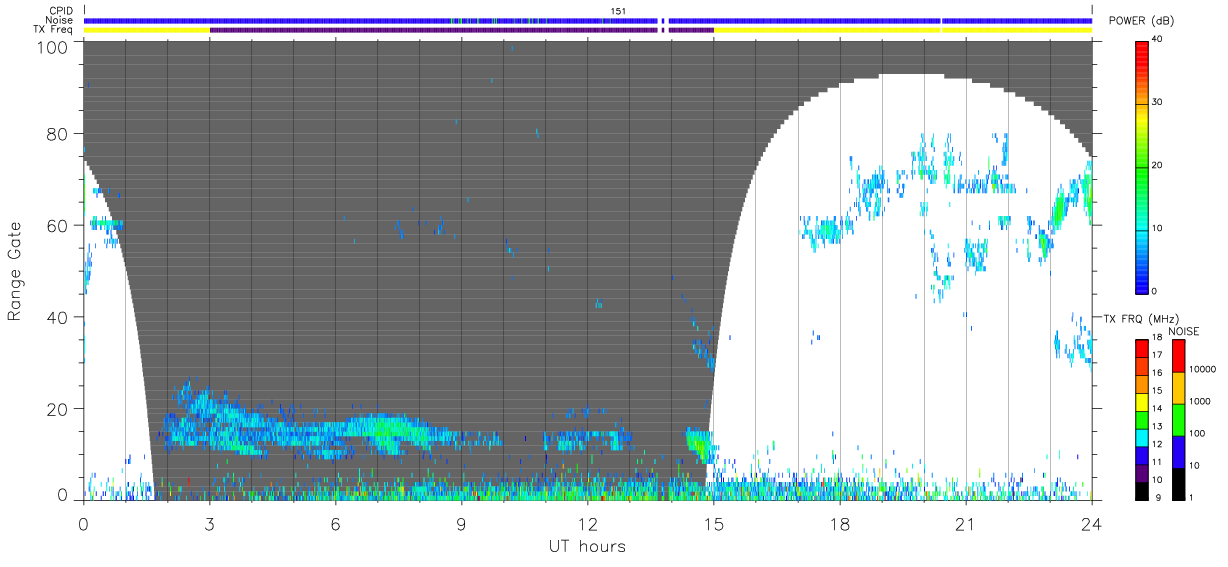The width and height of the screenshot is (1228, 567).
Task: Select the "Noise" row label at top
Action: (x=61, y=20)
